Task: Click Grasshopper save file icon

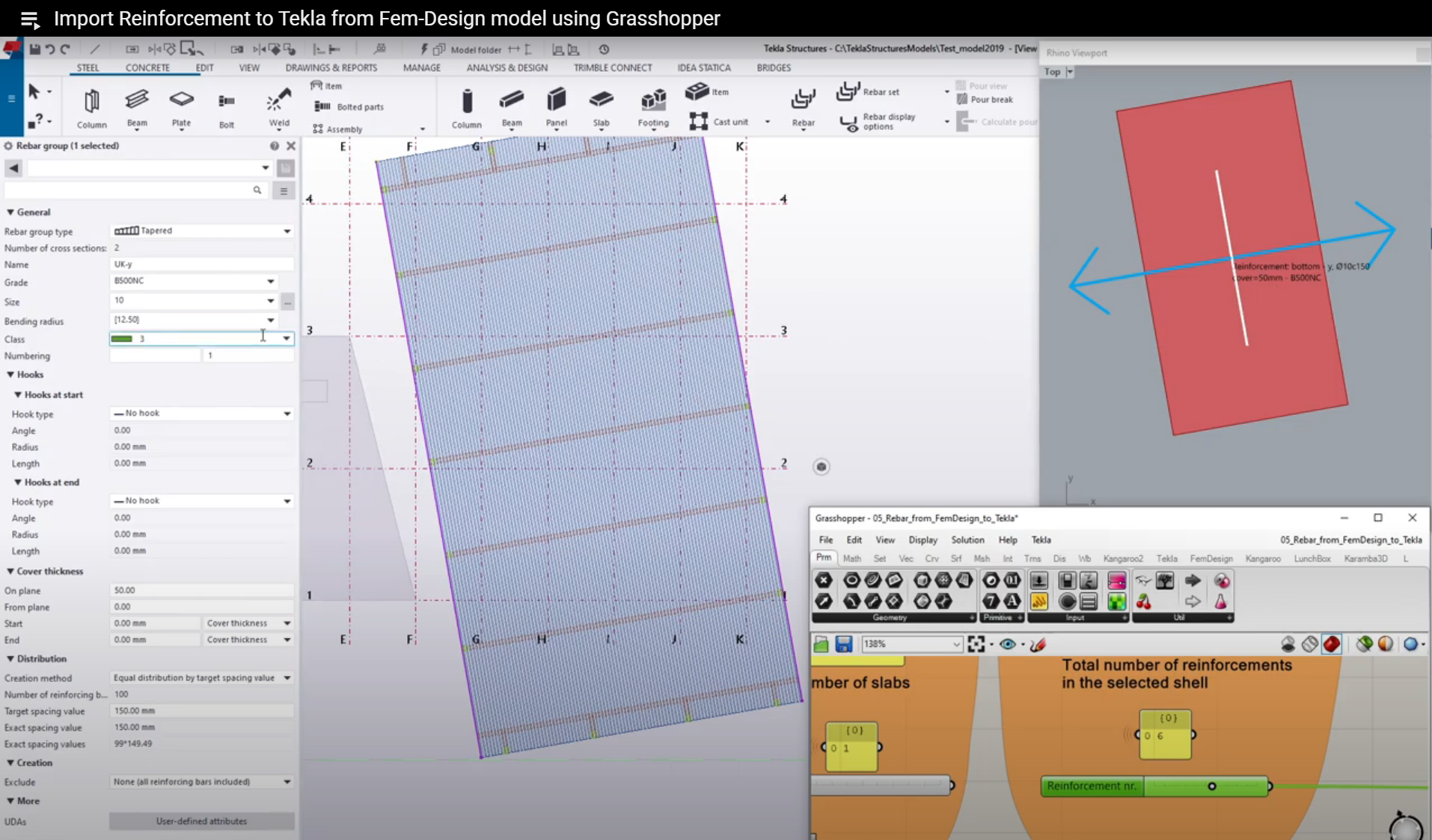Action: (844, 644)
